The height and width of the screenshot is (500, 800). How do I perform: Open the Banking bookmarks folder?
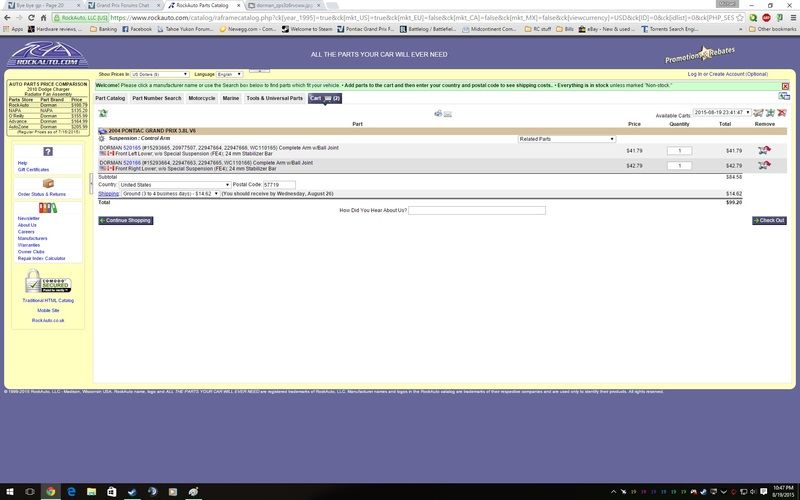click(x=104, y=29)
